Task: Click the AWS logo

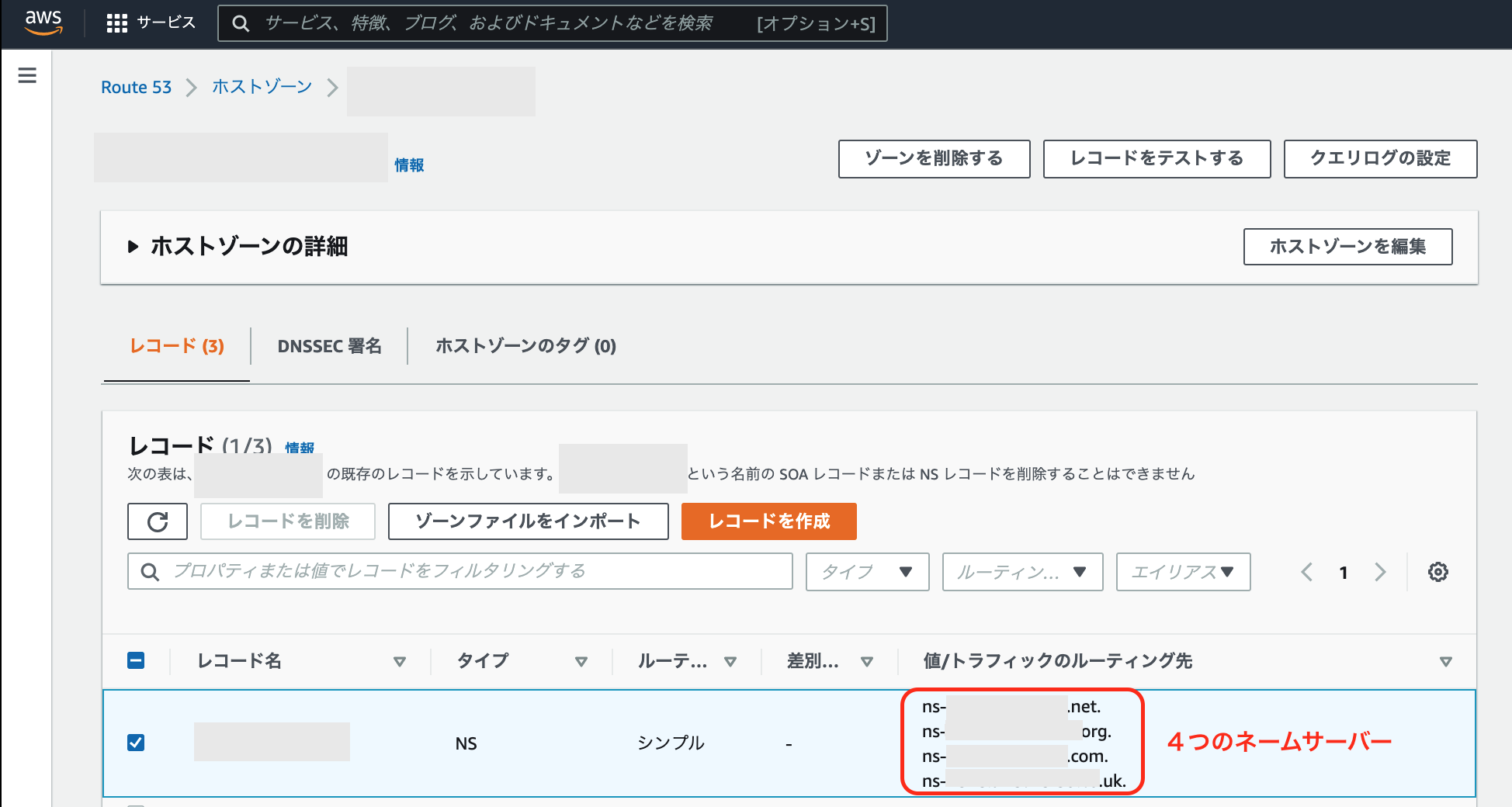Action: coord(43,23)
